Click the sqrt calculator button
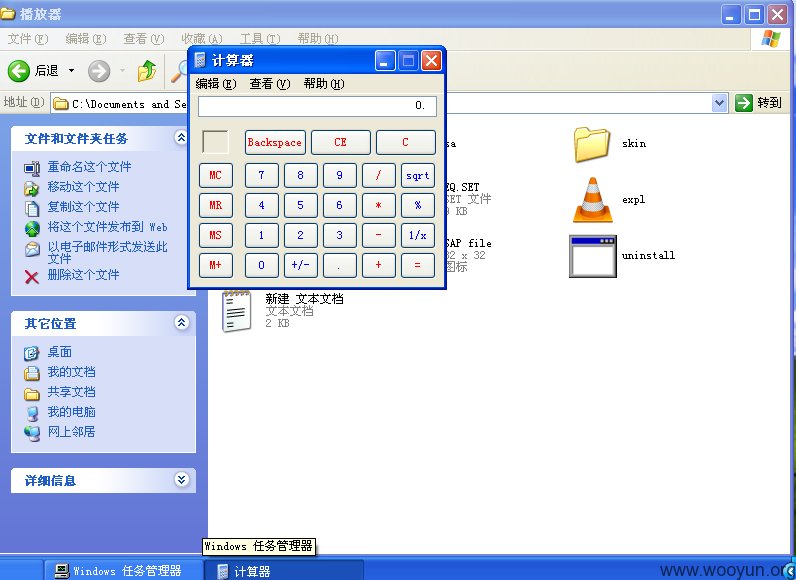The image size is (796, 580). coord(418,176)
